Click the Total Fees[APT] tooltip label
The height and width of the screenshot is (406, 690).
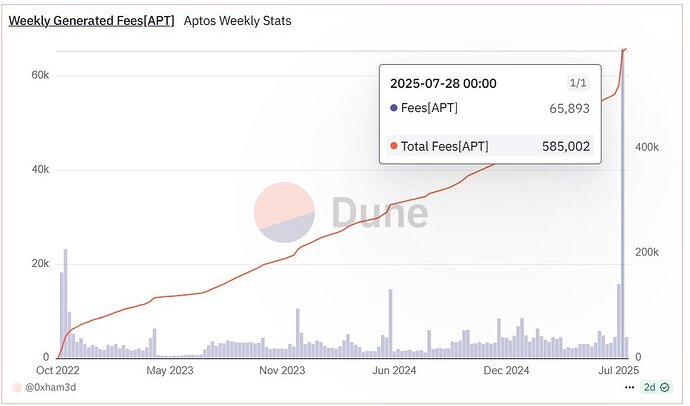point(444,146)
